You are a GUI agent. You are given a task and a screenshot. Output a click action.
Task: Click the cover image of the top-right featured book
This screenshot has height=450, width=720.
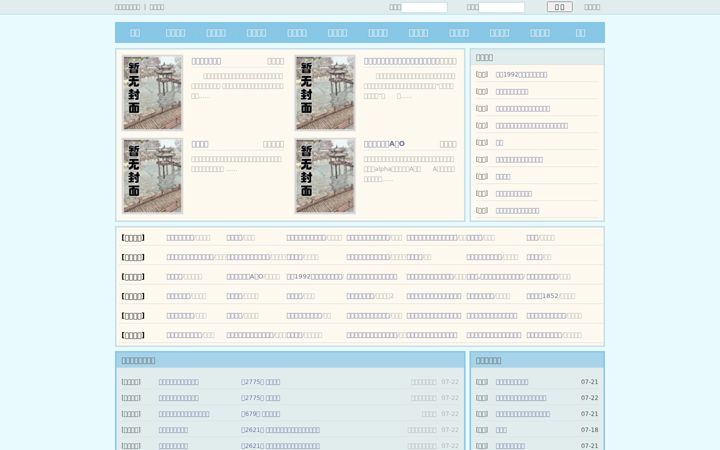[x=325, y=93]
